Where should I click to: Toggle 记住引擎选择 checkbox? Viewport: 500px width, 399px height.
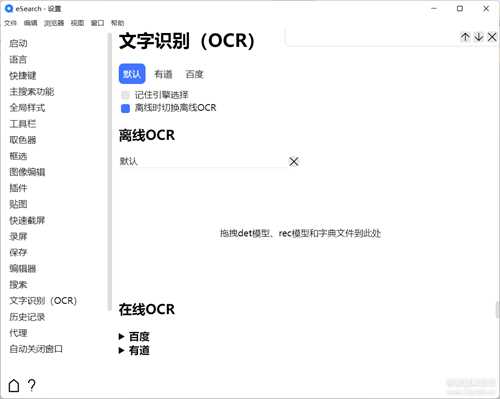(125, 95)
